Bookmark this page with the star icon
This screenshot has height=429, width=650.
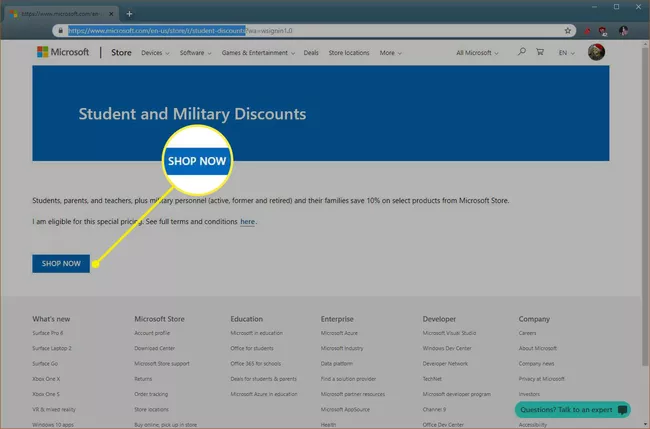[x=567, y=30]
